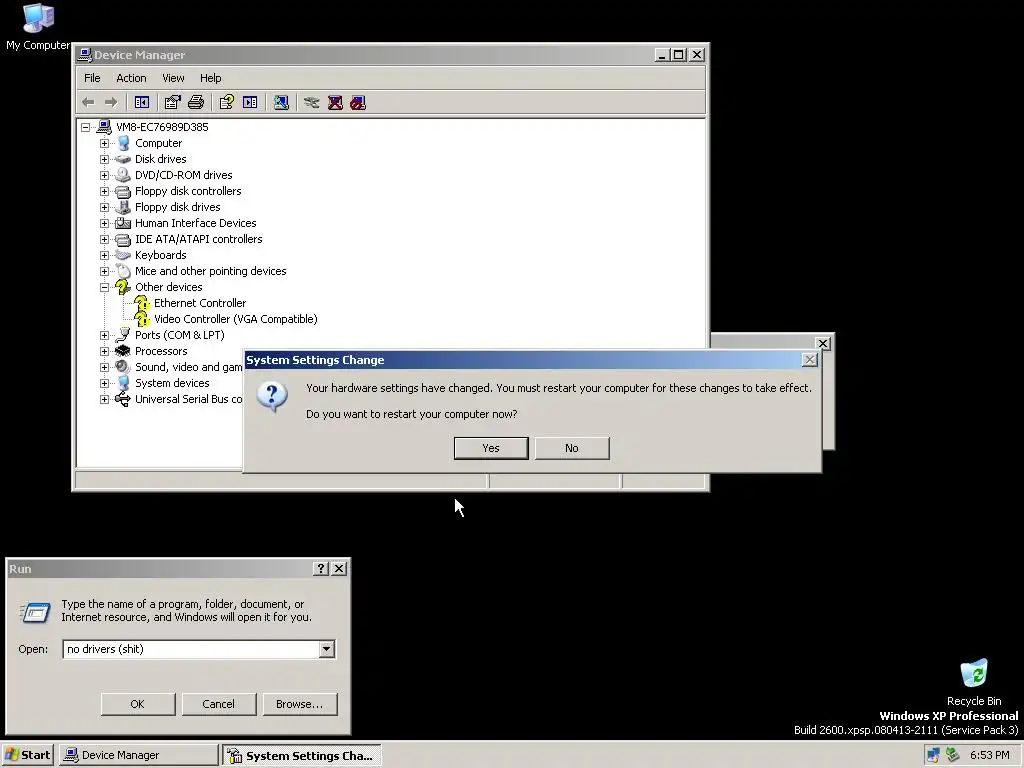1024x768 pixels.
Task: Click OK in the Run dialog
Action: click(x=138, y=704)
